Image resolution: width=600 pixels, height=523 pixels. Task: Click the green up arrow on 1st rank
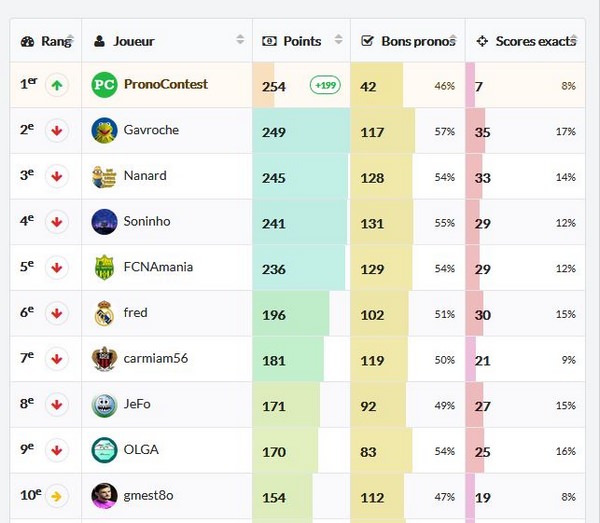57,85
